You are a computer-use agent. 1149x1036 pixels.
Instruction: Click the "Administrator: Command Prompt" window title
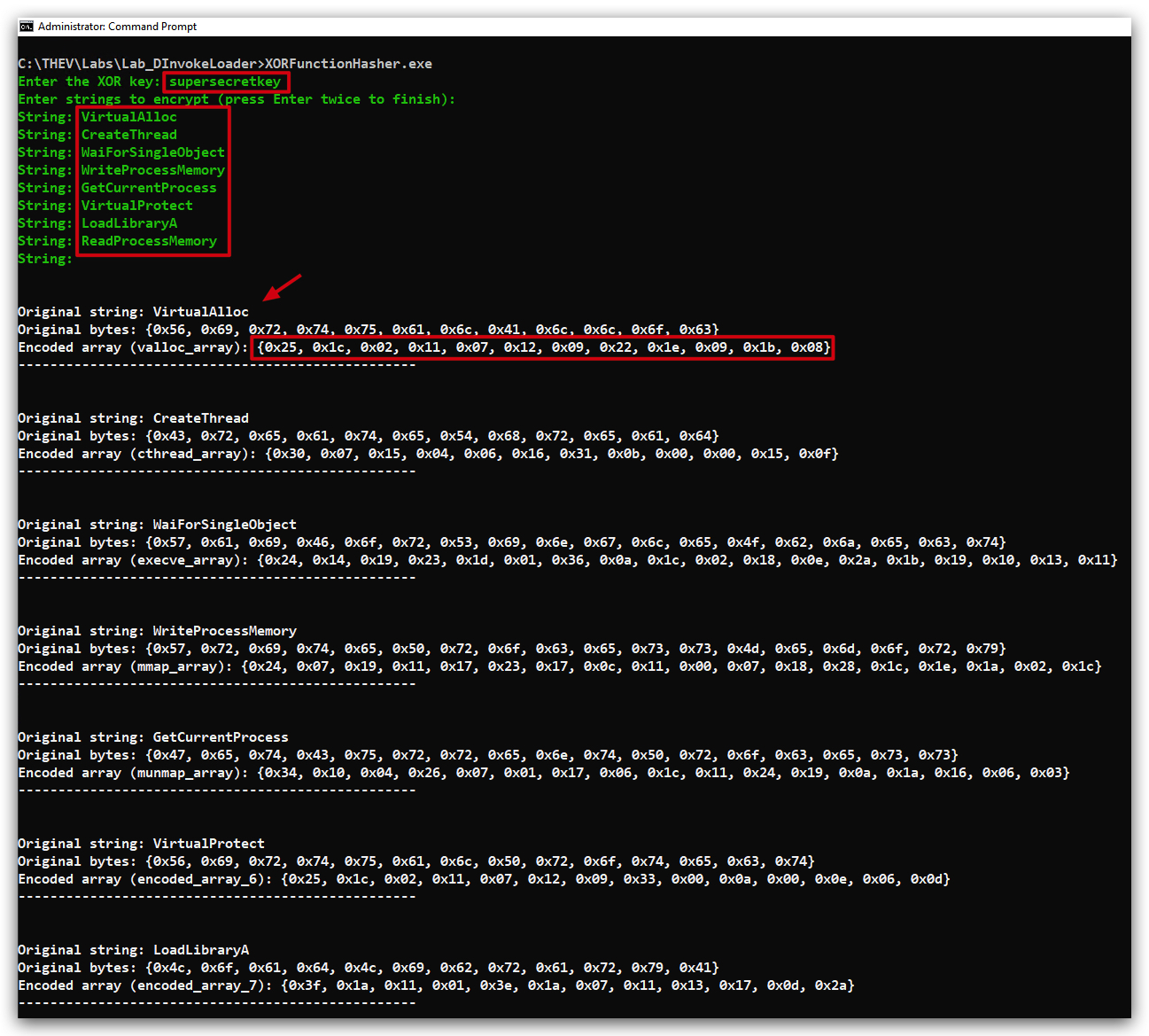pyautogui.click(x=117, y=27)
